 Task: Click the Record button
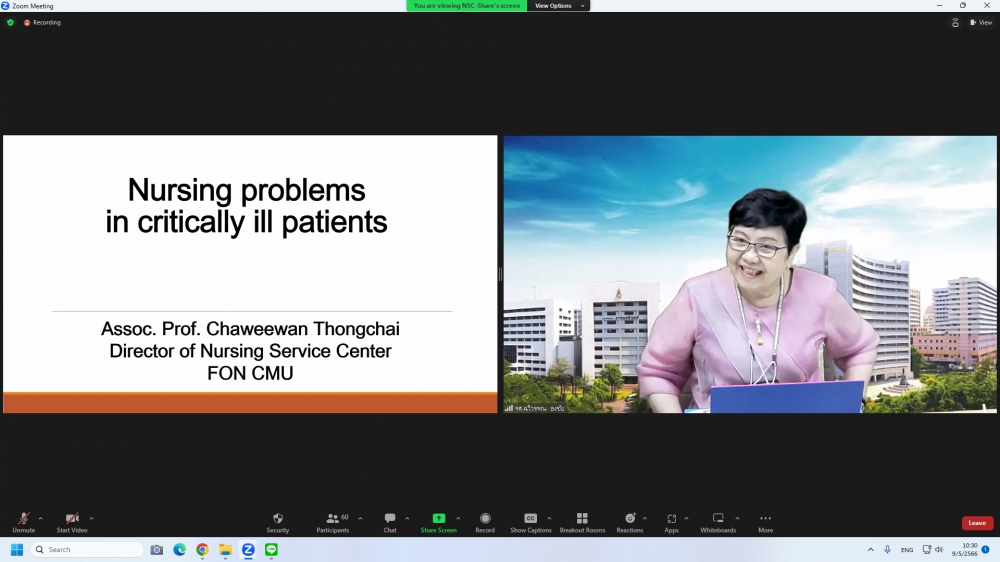485,522
